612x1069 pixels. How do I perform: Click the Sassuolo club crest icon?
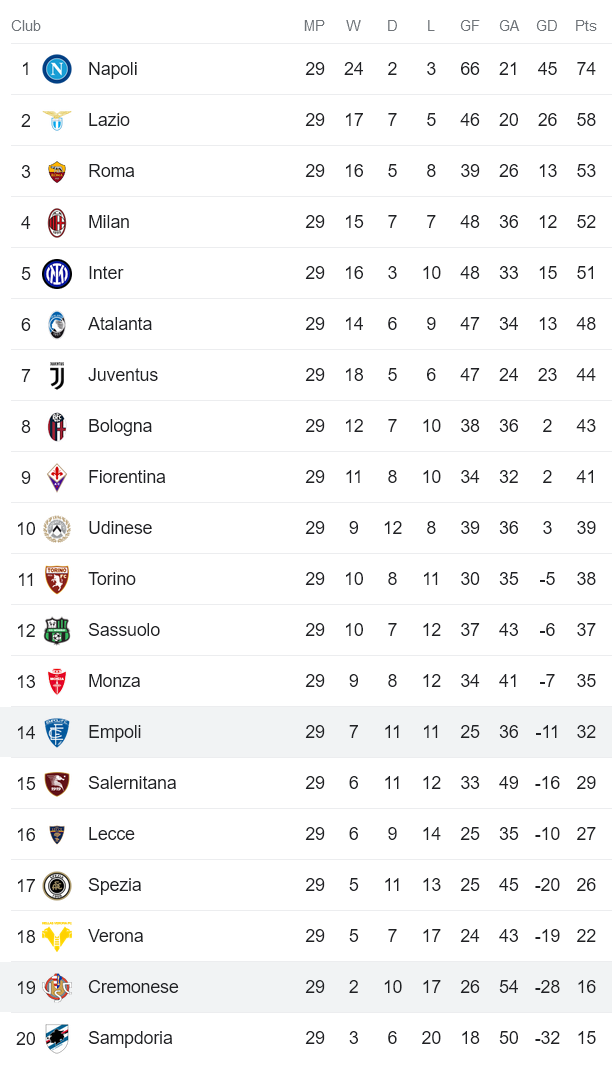pyautogui.click(x=57, y=630)
